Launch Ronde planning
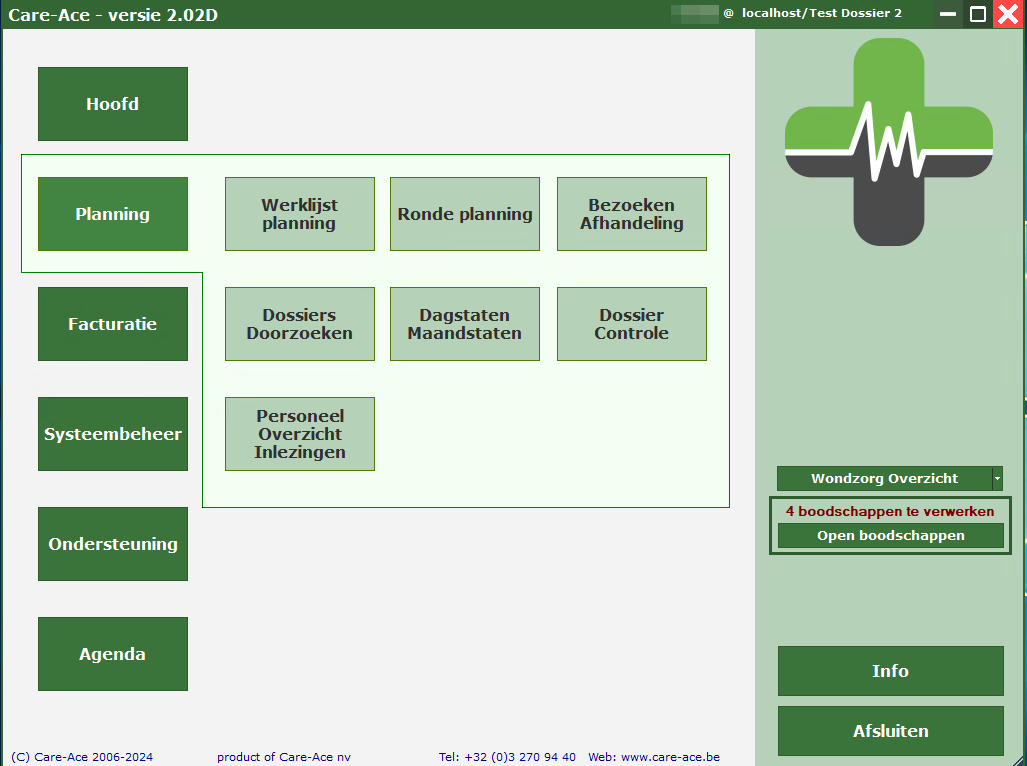Viewport: 1027px width, 766px height. point(465,214)
